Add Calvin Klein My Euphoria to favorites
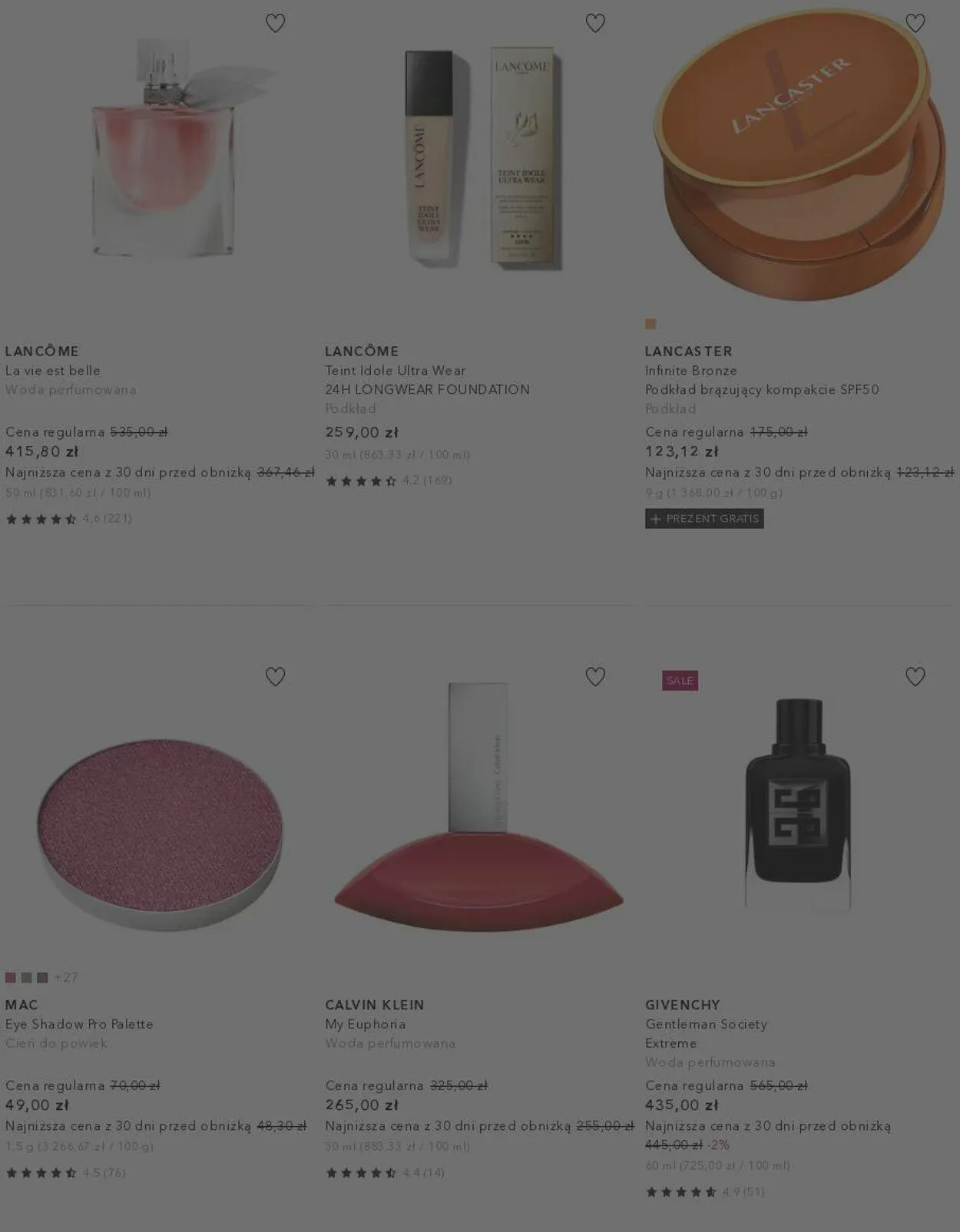The height and width of the screenshot is (1232, 960). tap(595, 676)
